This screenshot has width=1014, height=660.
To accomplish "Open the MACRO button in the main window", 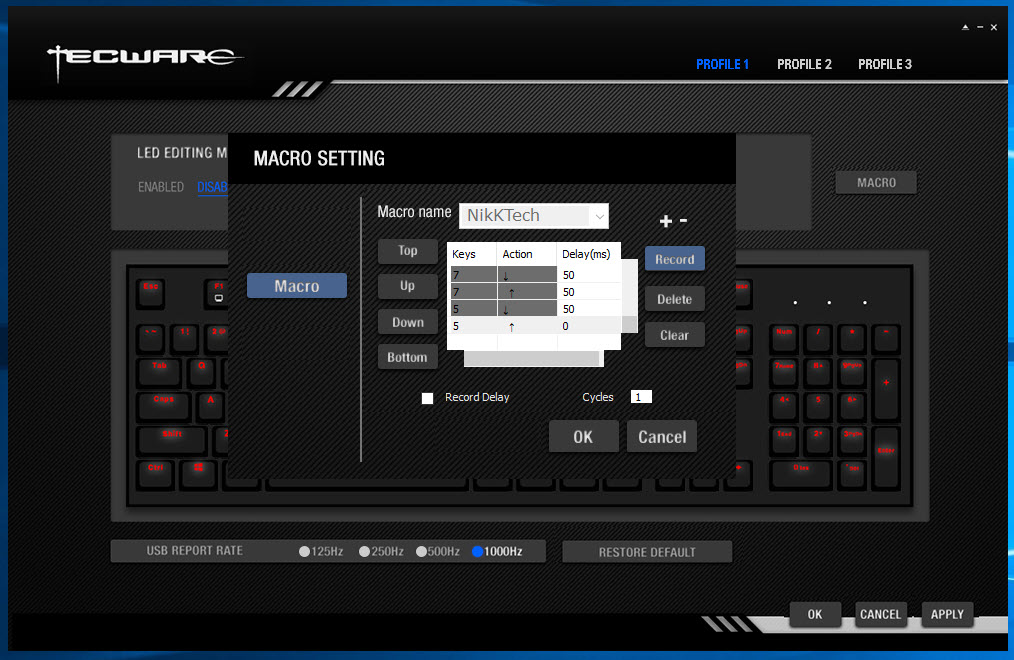I will point(876,182).
